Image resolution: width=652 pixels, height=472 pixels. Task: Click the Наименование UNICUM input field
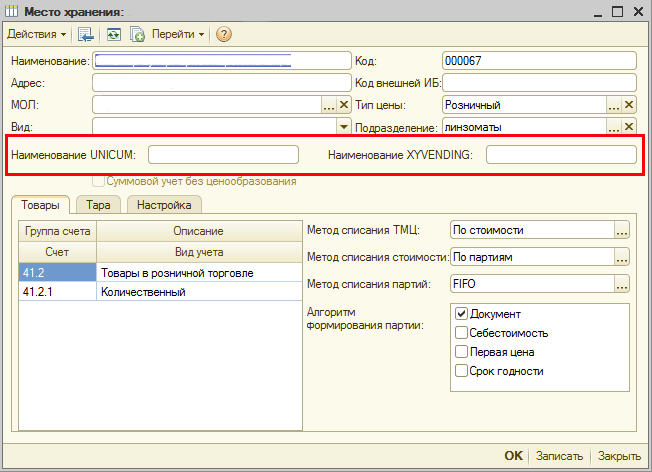pyautogui.click(x=223, y=154)
